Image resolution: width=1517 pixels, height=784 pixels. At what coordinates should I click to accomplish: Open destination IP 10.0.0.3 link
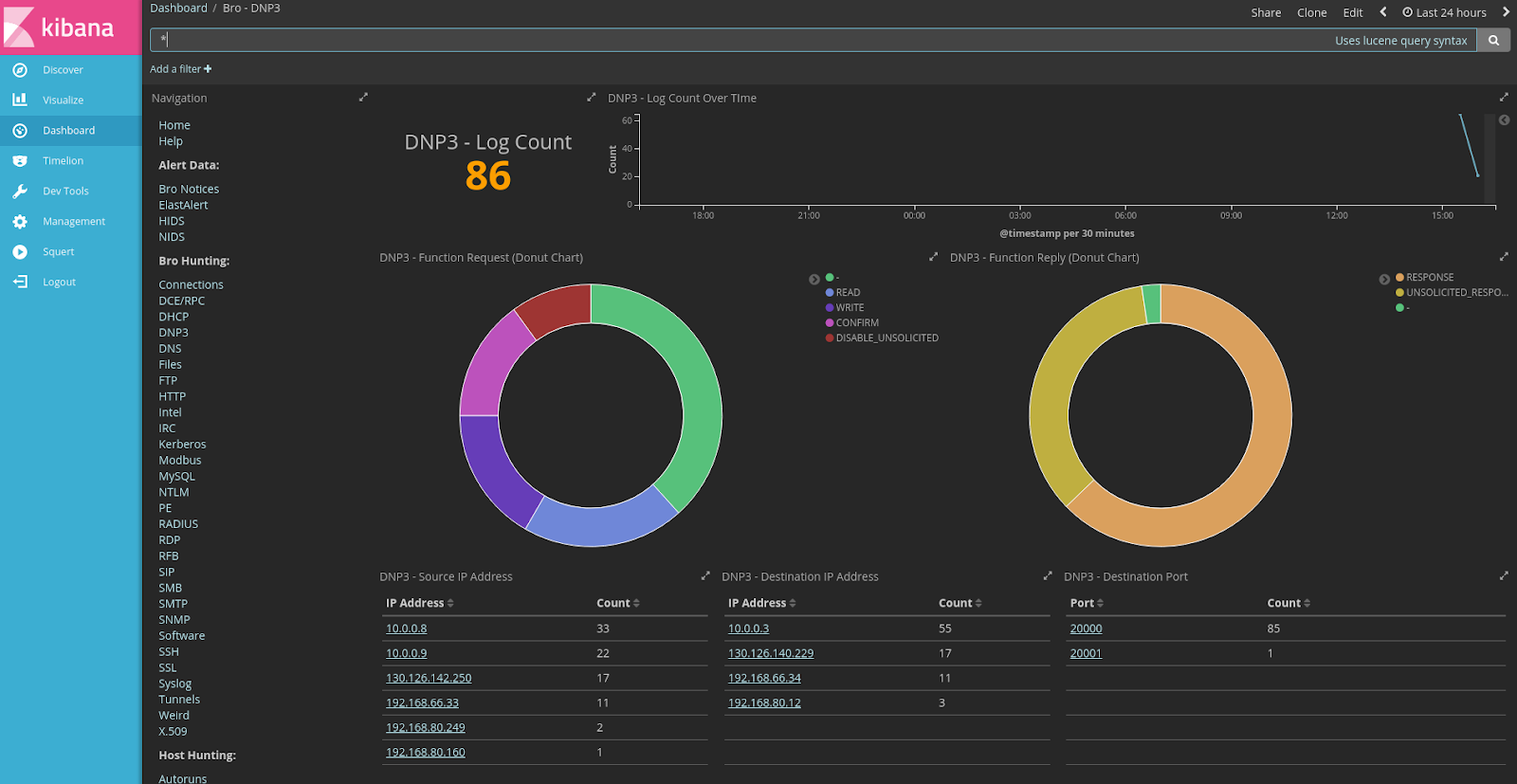pyautogui.click(x=748, y=629)
